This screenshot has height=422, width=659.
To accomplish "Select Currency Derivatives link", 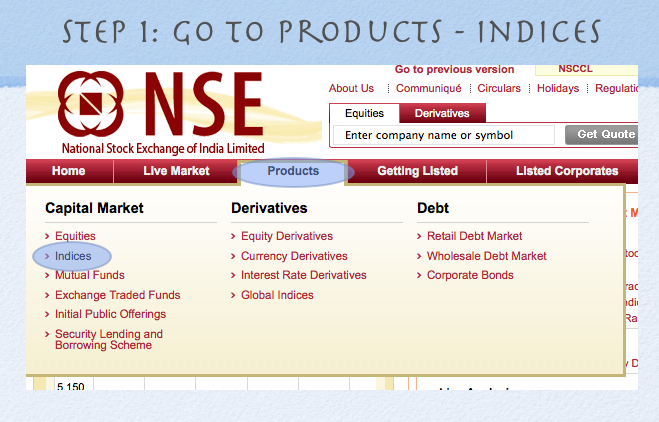I will point(294,256).
